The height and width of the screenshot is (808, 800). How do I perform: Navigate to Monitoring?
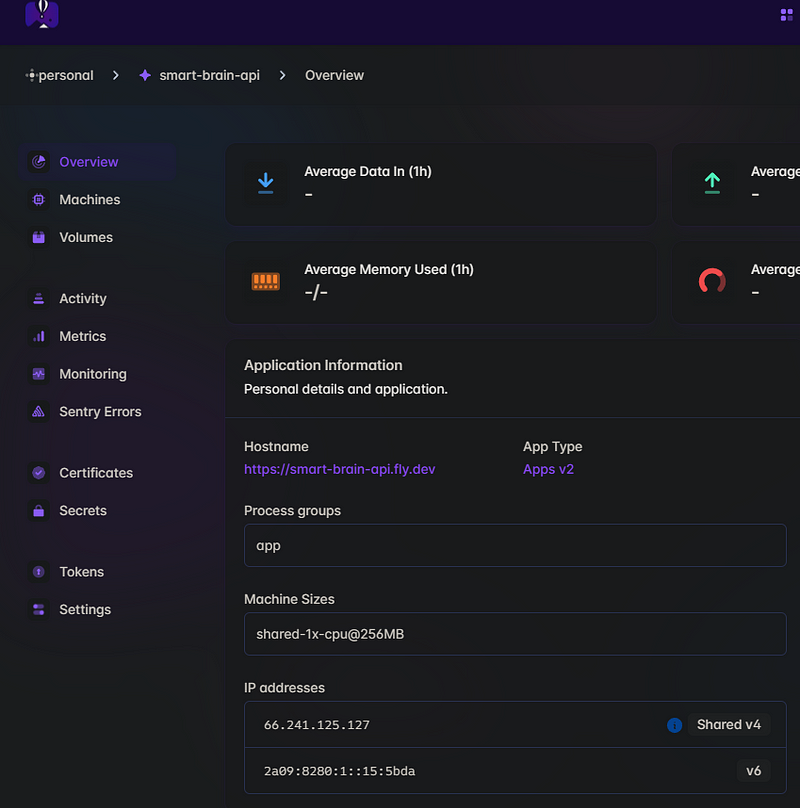pyautogui.click(x=98, y=374)
